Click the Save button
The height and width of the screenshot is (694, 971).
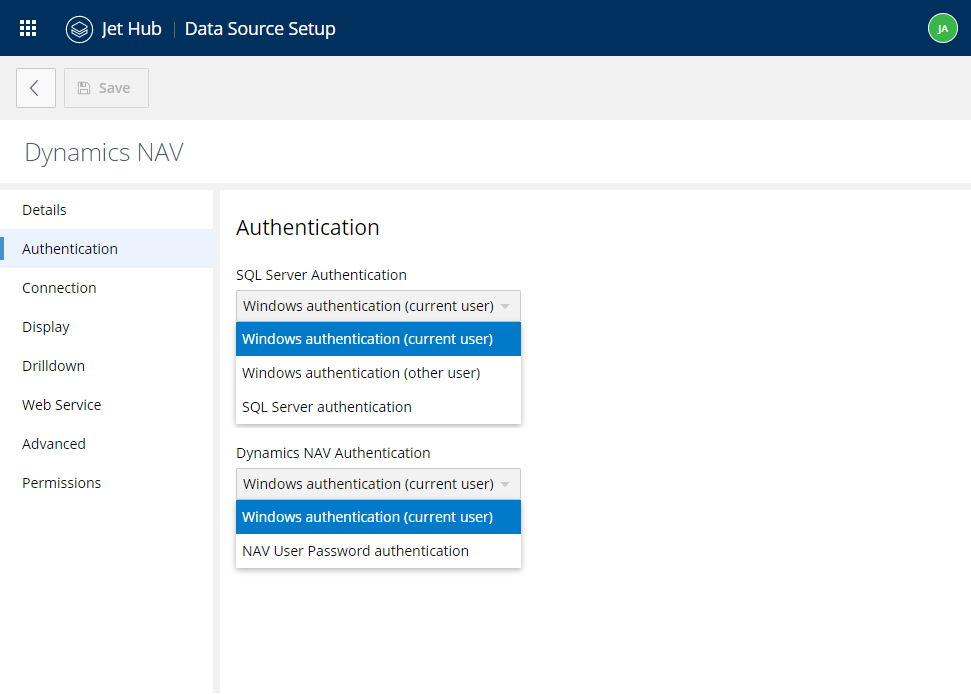(x=107, y=88)
